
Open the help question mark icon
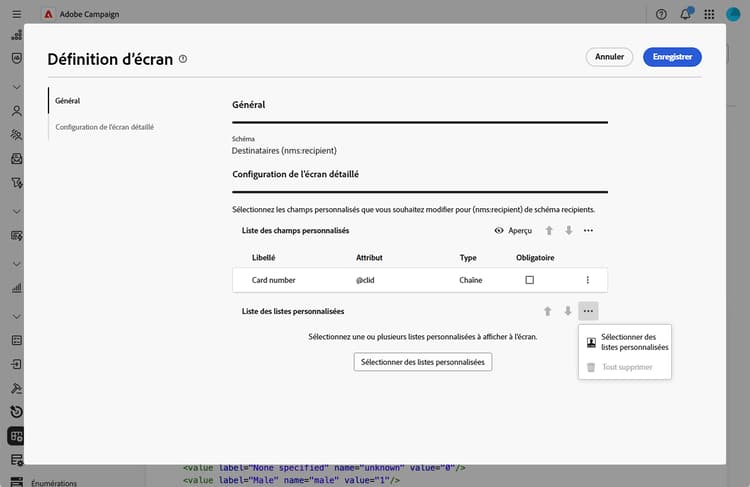coord(661,14)
